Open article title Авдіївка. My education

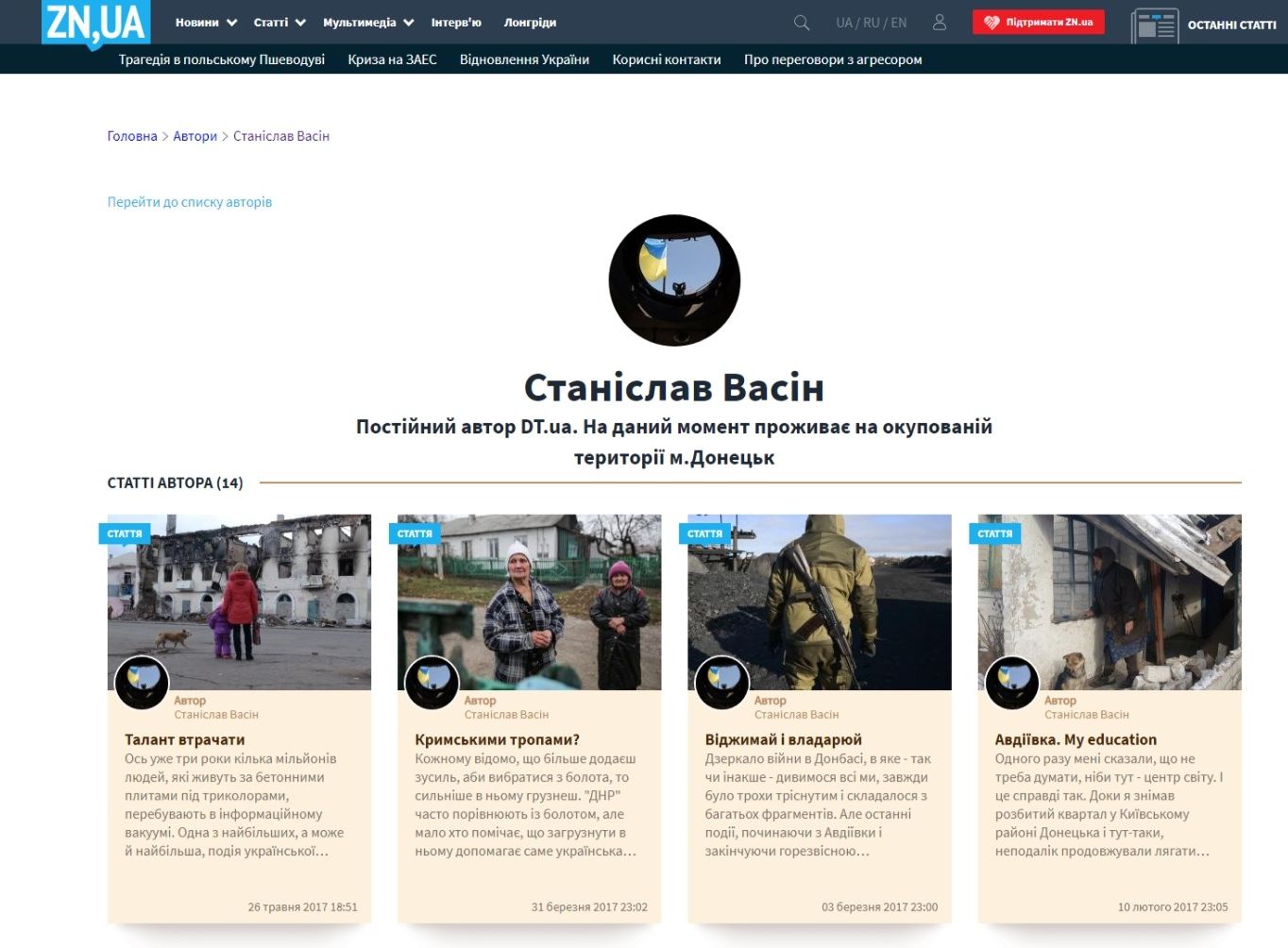click(x=1076, y=739)
